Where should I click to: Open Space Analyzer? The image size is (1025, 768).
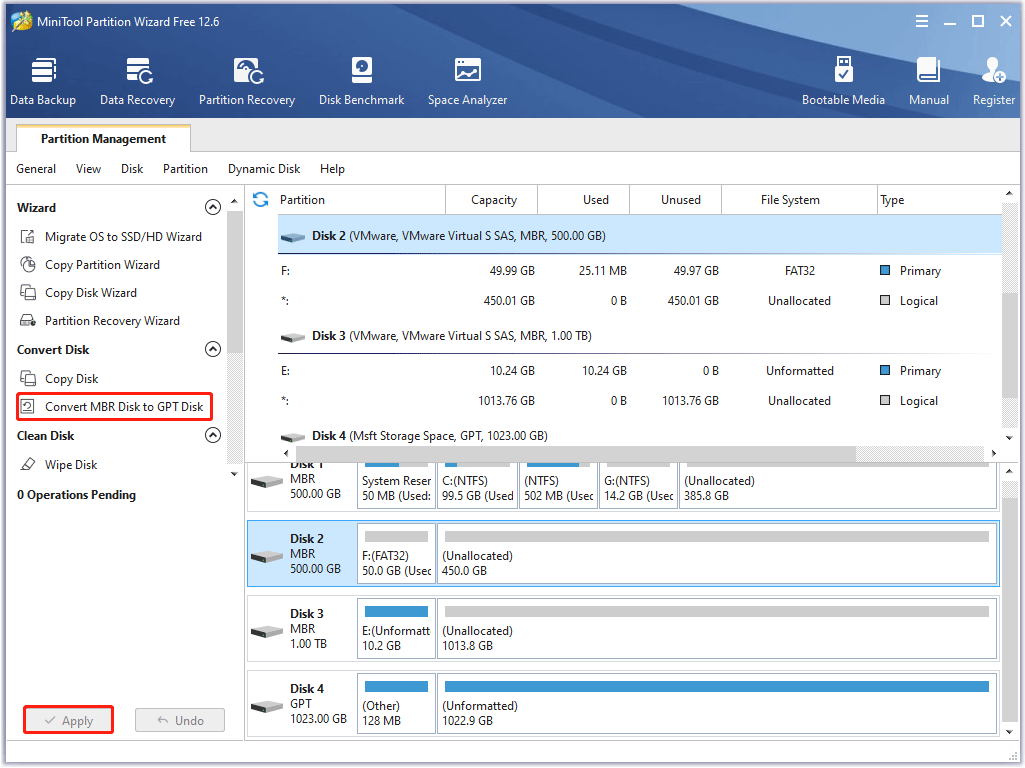[x=467, y=81]
